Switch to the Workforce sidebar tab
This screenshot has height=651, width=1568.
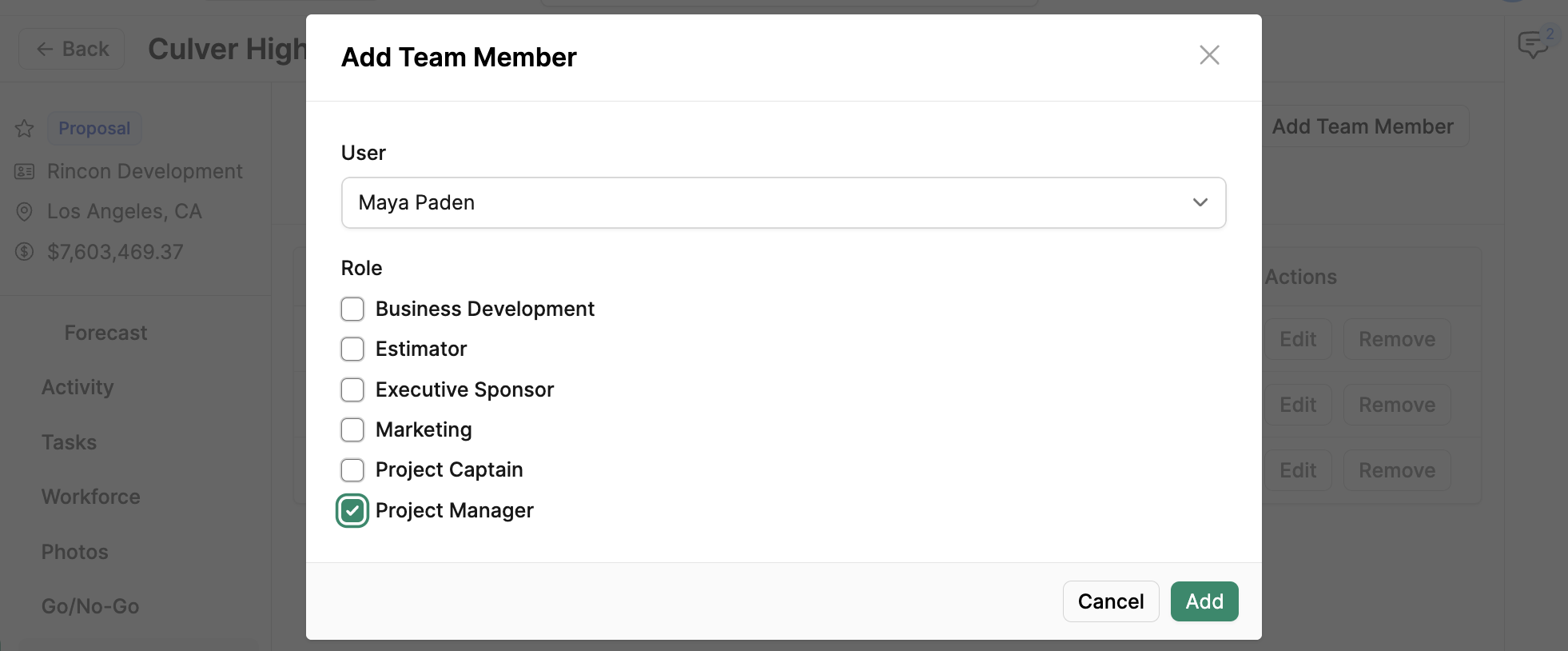click(x=91, y=497)
